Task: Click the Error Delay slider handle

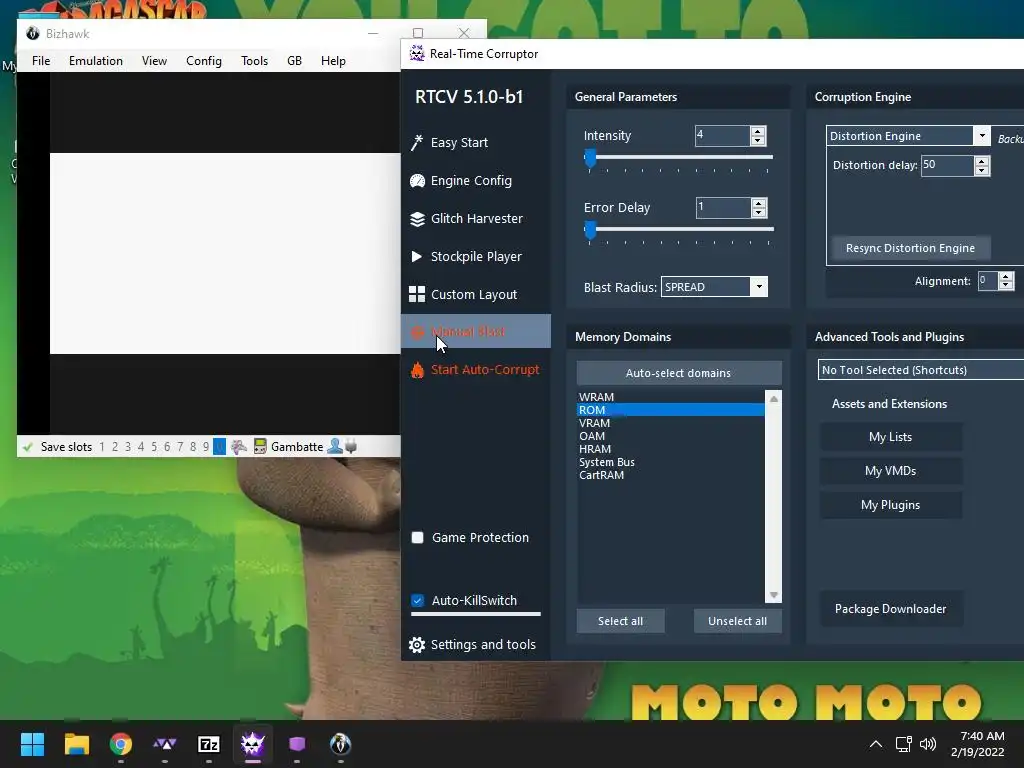Action: [x=590, y=230]
